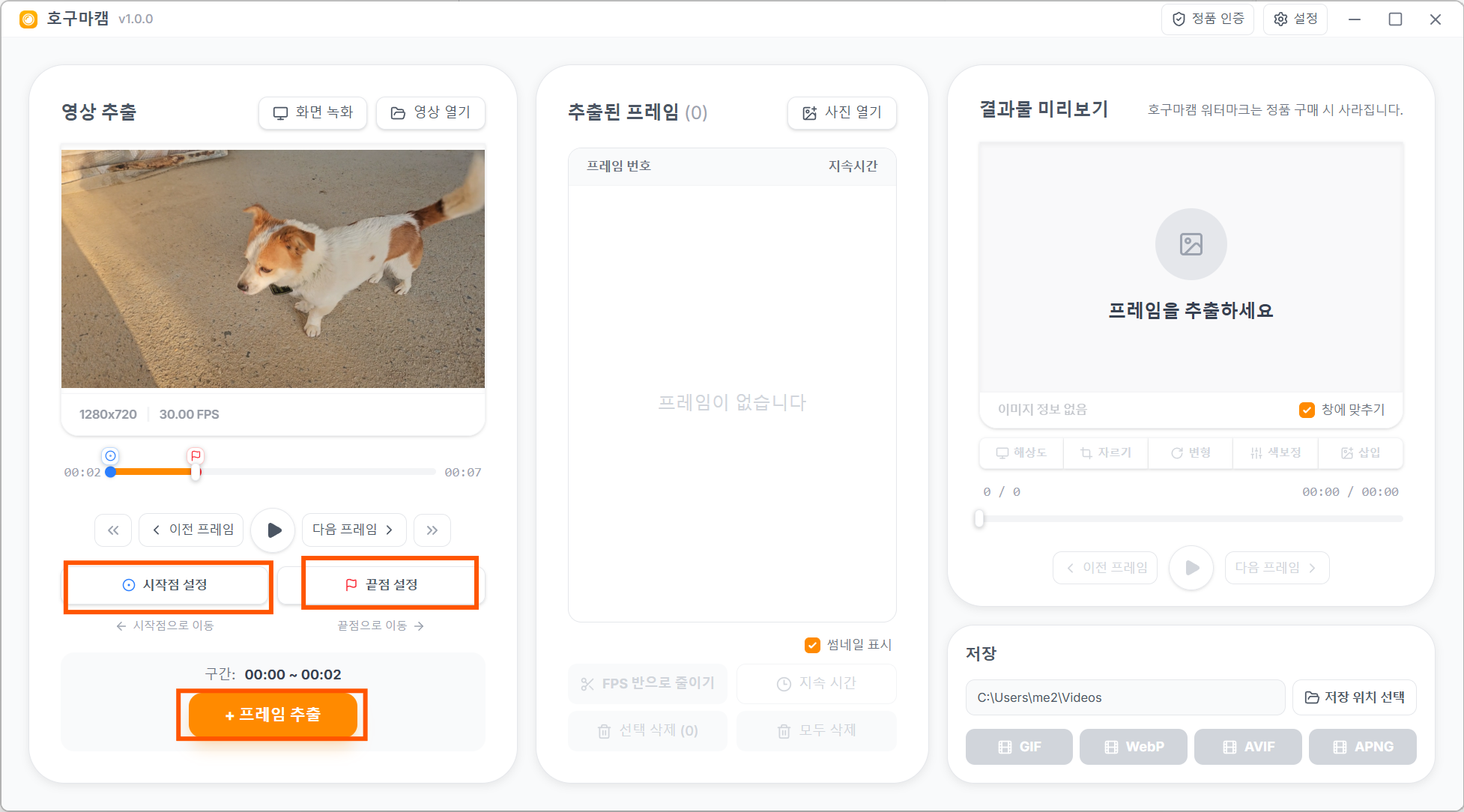Click the 화면 녹화 screen record button
The height and width of the screenshot is (812, 1464).
pyautogui.click(x=312, y=113)
